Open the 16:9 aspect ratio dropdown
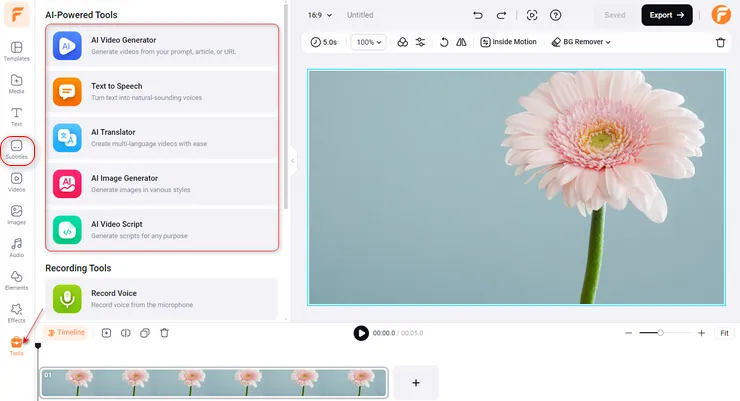The image size is (740, 401). tap(320, 15)
